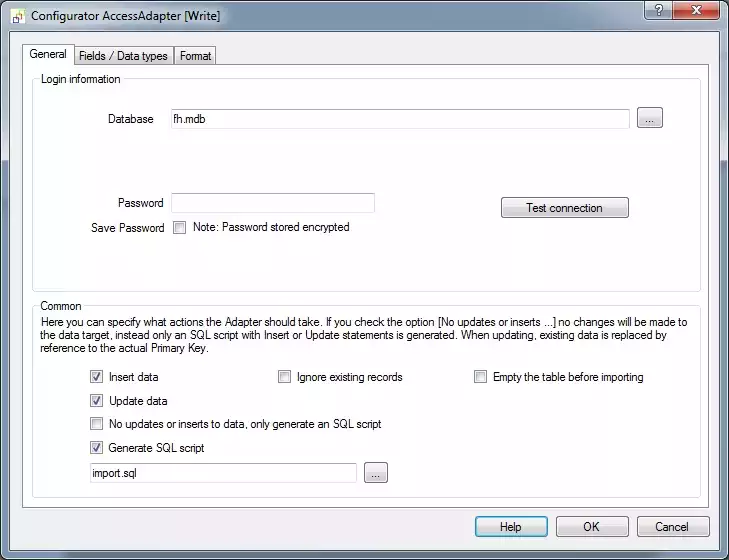Browse for SQL script file with ellipsis button
Image resolution: width=729 pixels, height=560 pixels.
(375, 473)
